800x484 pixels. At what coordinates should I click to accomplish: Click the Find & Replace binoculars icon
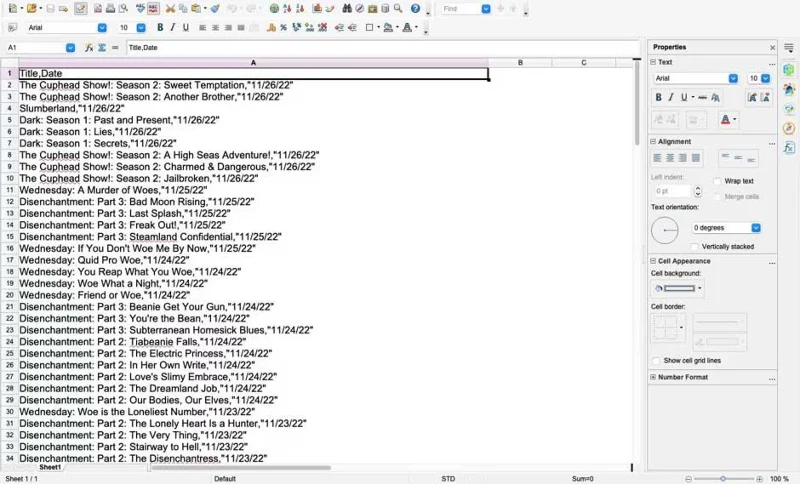coord(346,8)
